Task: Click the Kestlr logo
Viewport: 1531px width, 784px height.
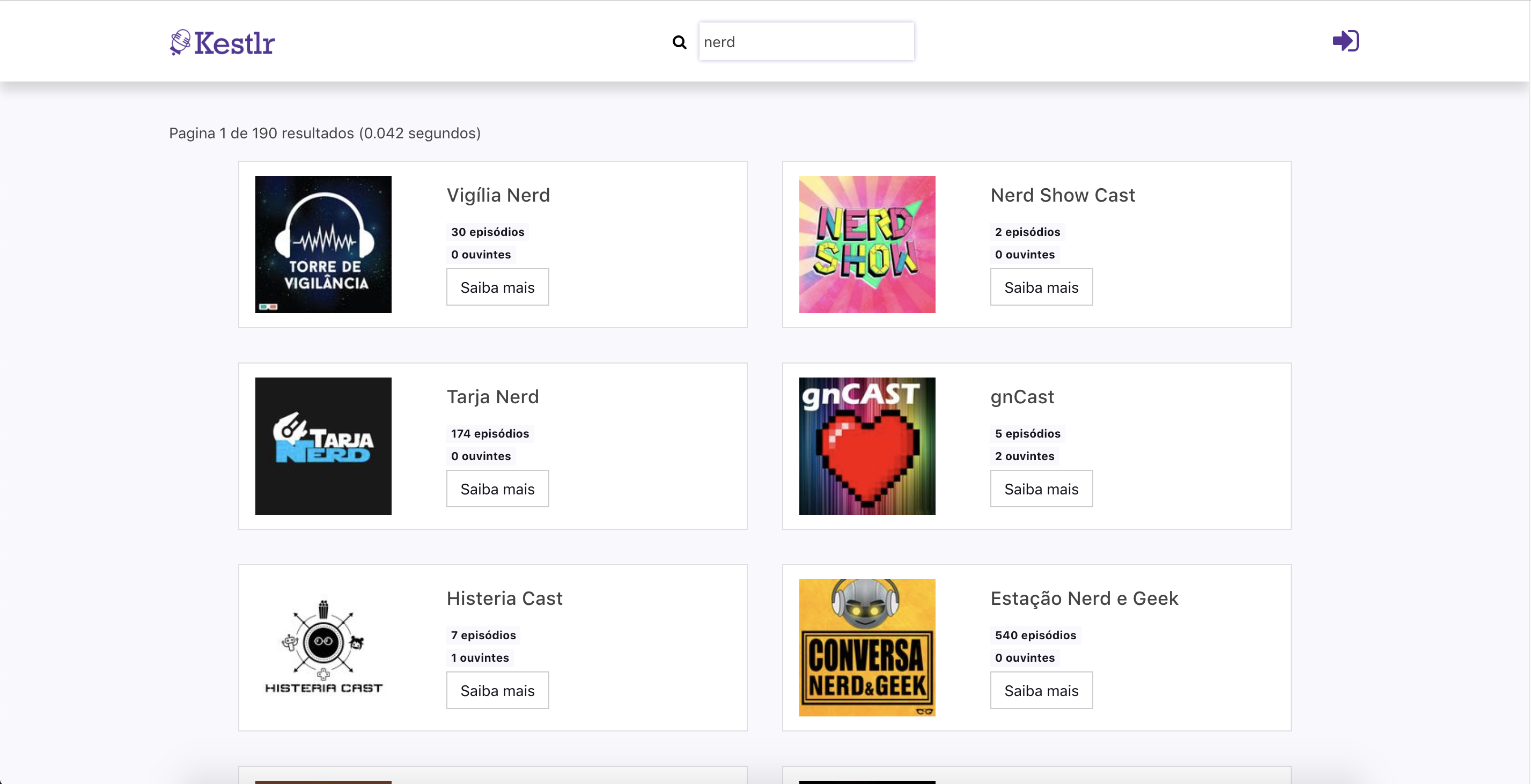Action: pos(222,42)
